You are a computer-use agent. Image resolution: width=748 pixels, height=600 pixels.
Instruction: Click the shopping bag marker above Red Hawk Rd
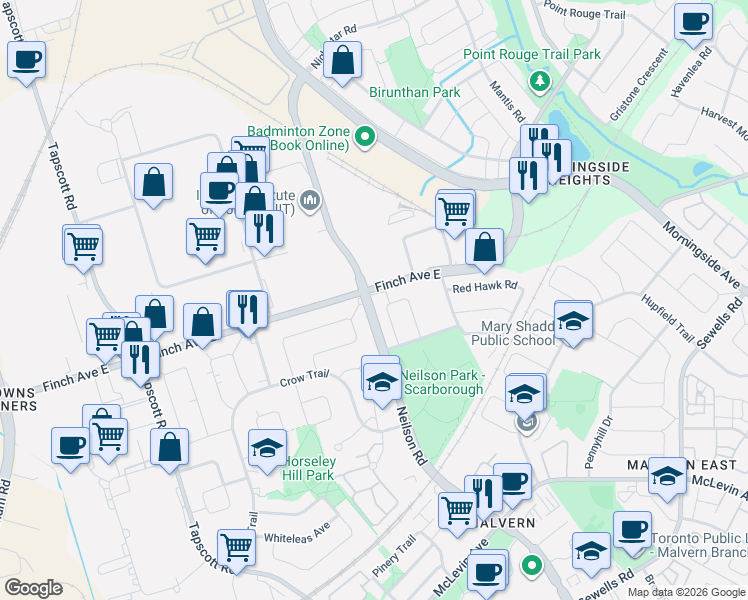484,248
